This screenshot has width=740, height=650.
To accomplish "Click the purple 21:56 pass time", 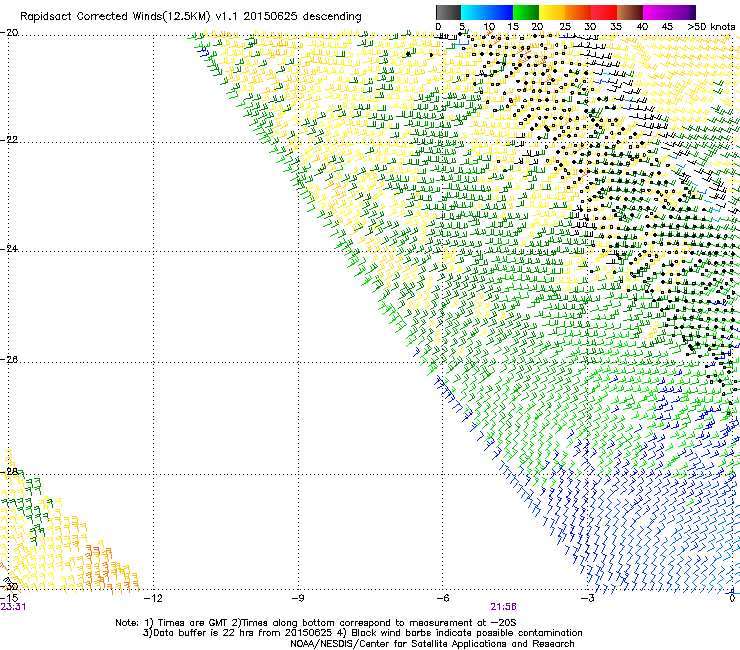I will click(x=504, y=607).
